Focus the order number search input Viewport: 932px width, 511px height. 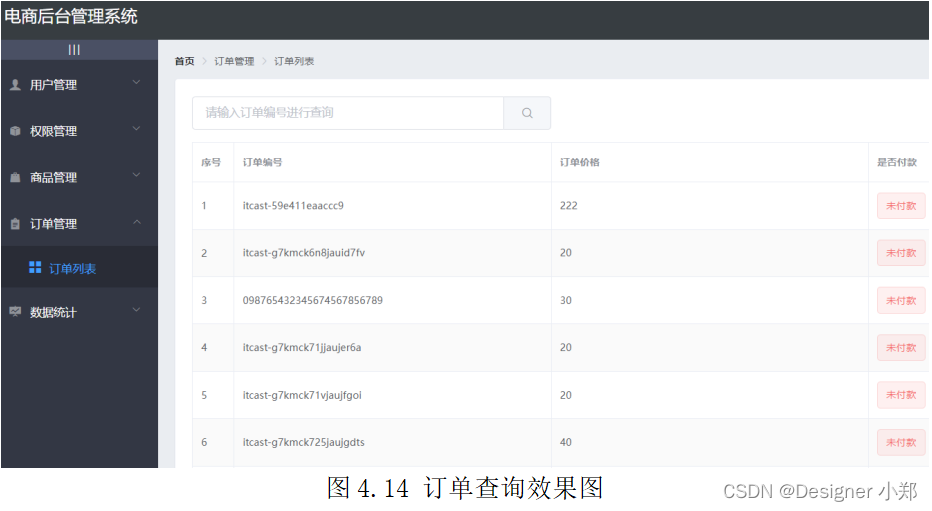point(348,113)
